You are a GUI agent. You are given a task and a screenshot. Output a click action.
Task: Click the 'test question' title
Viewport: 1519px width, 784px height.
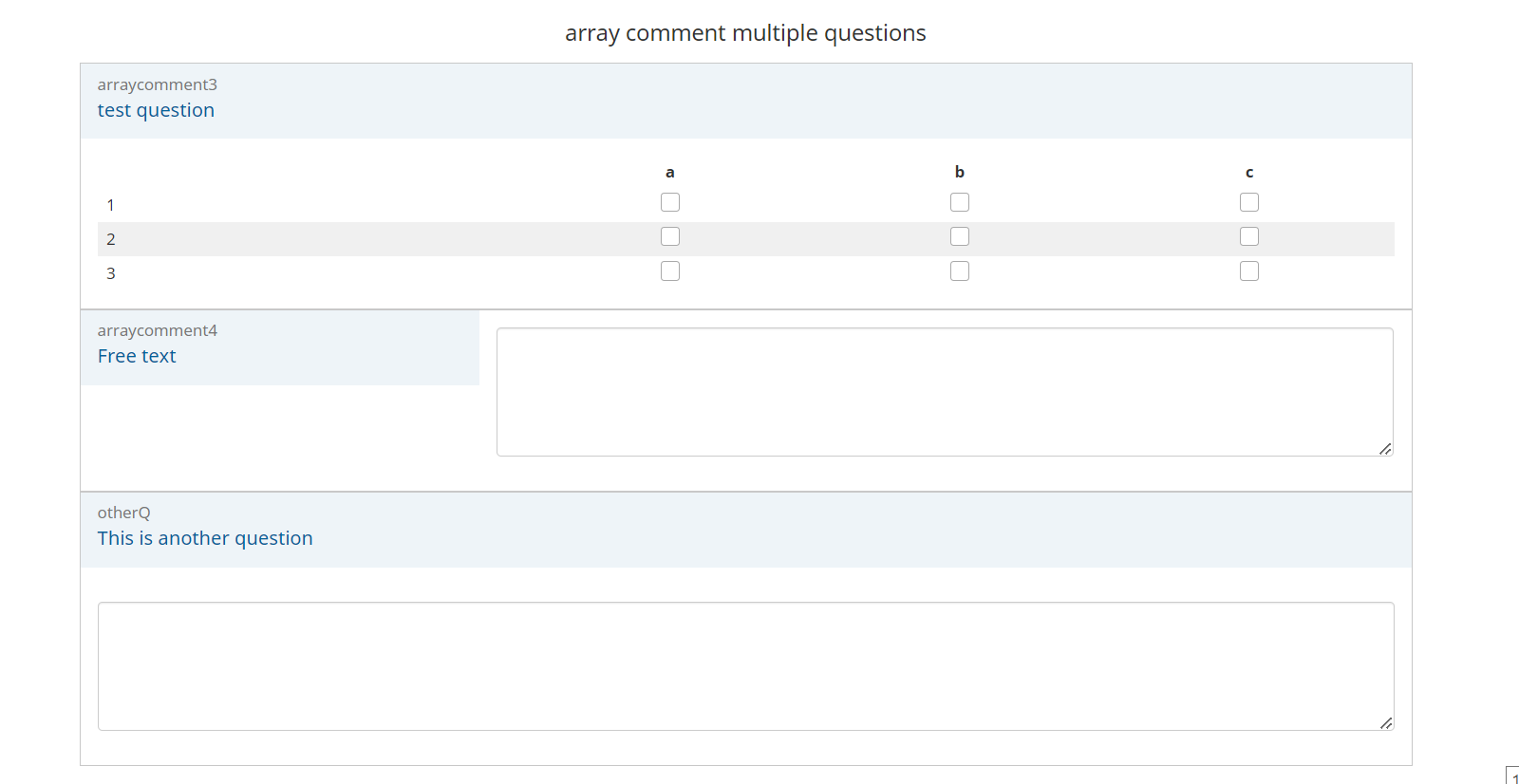click(x=156, y=110)
